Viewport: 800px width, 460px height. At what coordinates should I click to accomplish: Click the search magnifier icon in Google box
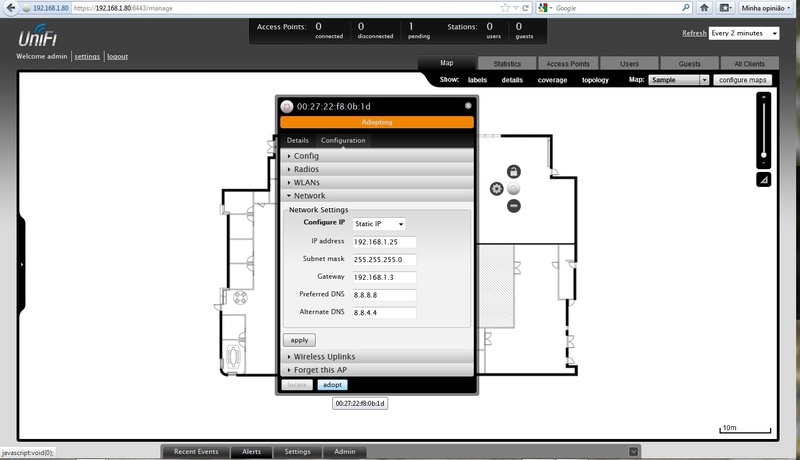point(686,8)
